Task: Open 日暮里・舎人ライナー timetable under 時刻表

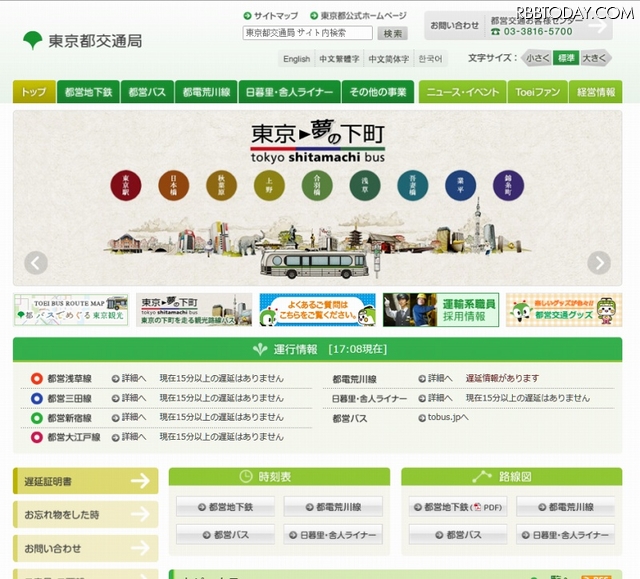Action: (333, 535)
